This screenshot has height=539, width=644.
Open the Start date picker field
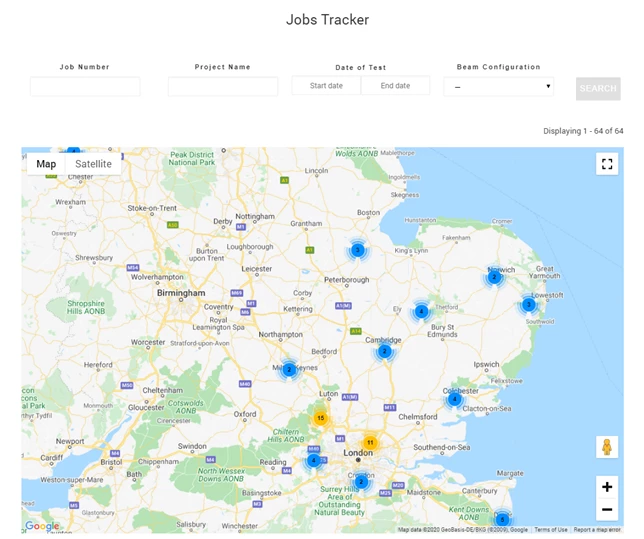[x=326, y=86]
